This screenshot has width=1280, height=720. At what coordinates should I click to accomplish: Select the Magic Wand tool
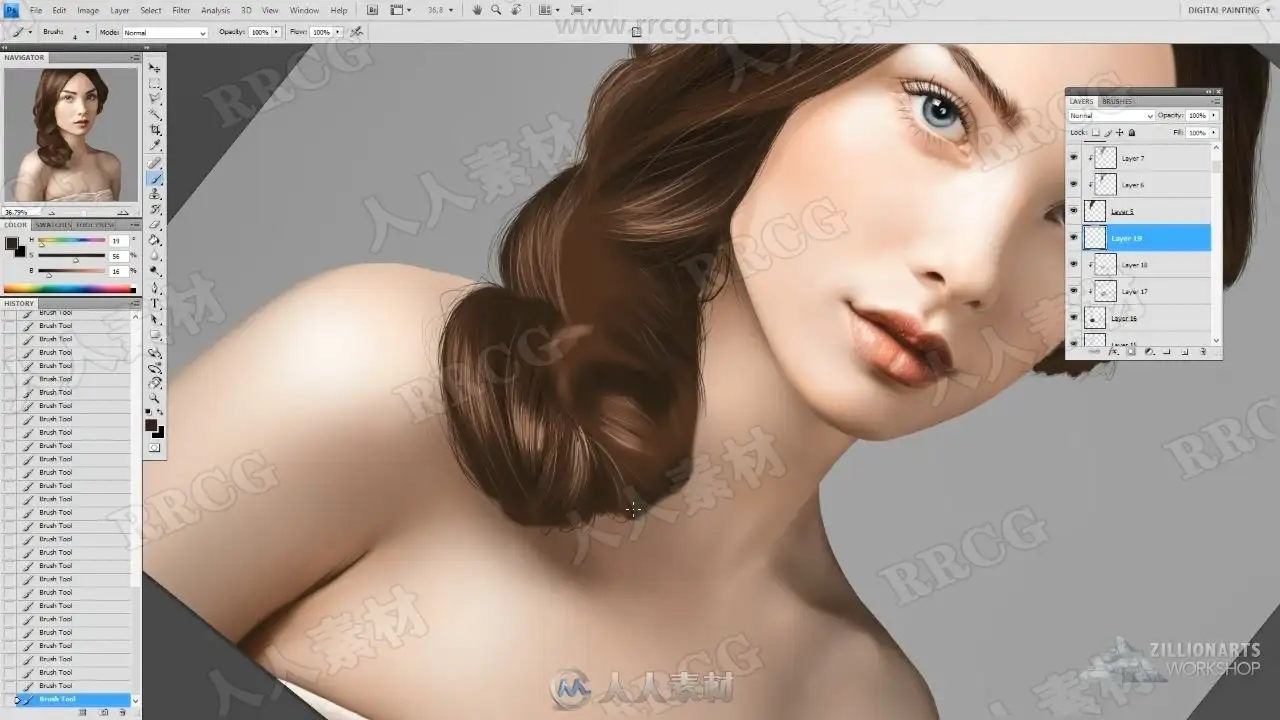pyautogui.click(x=155, y=114)
